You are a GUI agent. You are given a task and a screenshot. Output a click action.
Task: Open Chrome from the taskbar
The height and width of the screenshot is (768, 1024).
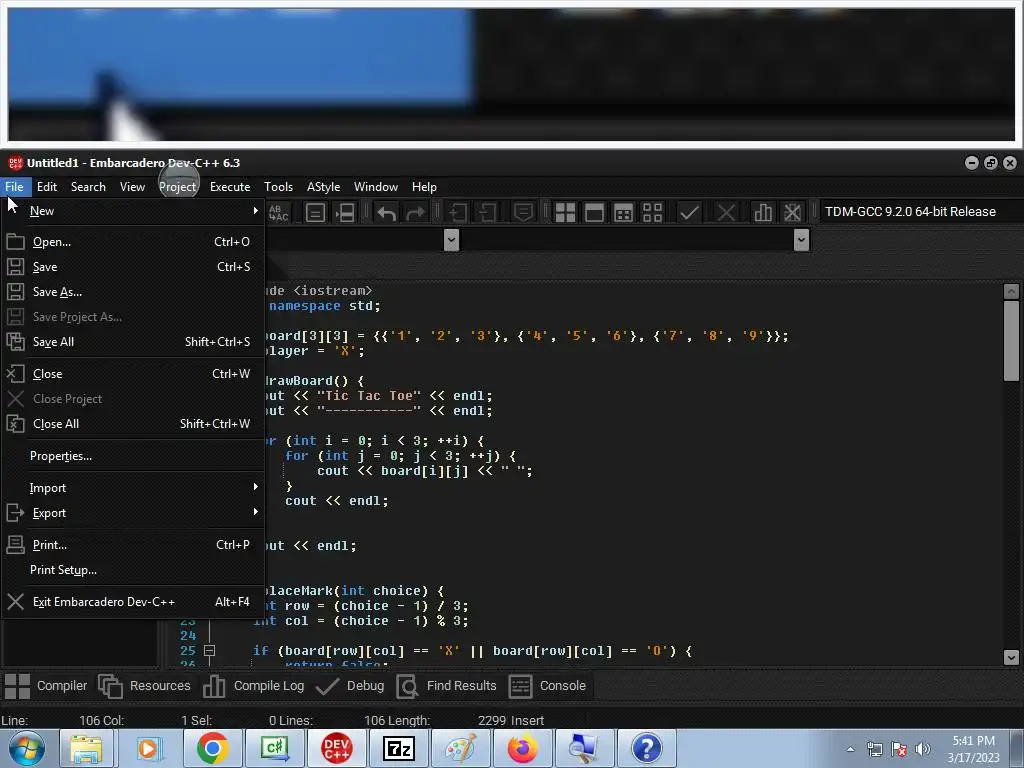pos(212,748)
